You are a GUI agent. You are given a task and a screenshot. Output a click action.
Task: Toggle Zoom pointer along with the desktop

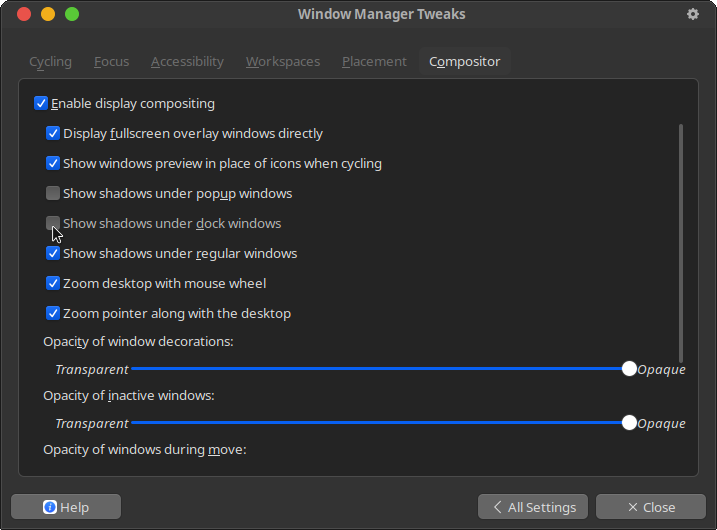(53, 313)
